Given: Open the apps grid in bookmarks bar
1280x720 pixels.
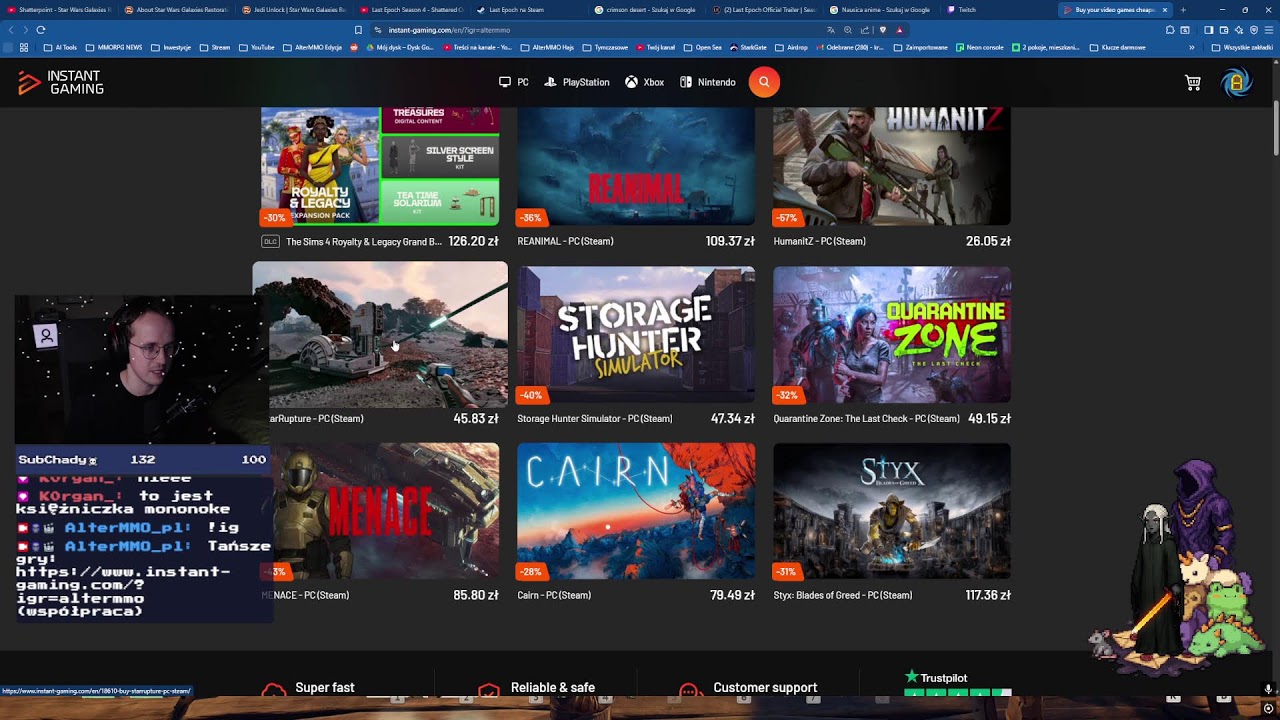Looking at the screenshot, I should 24,47.
